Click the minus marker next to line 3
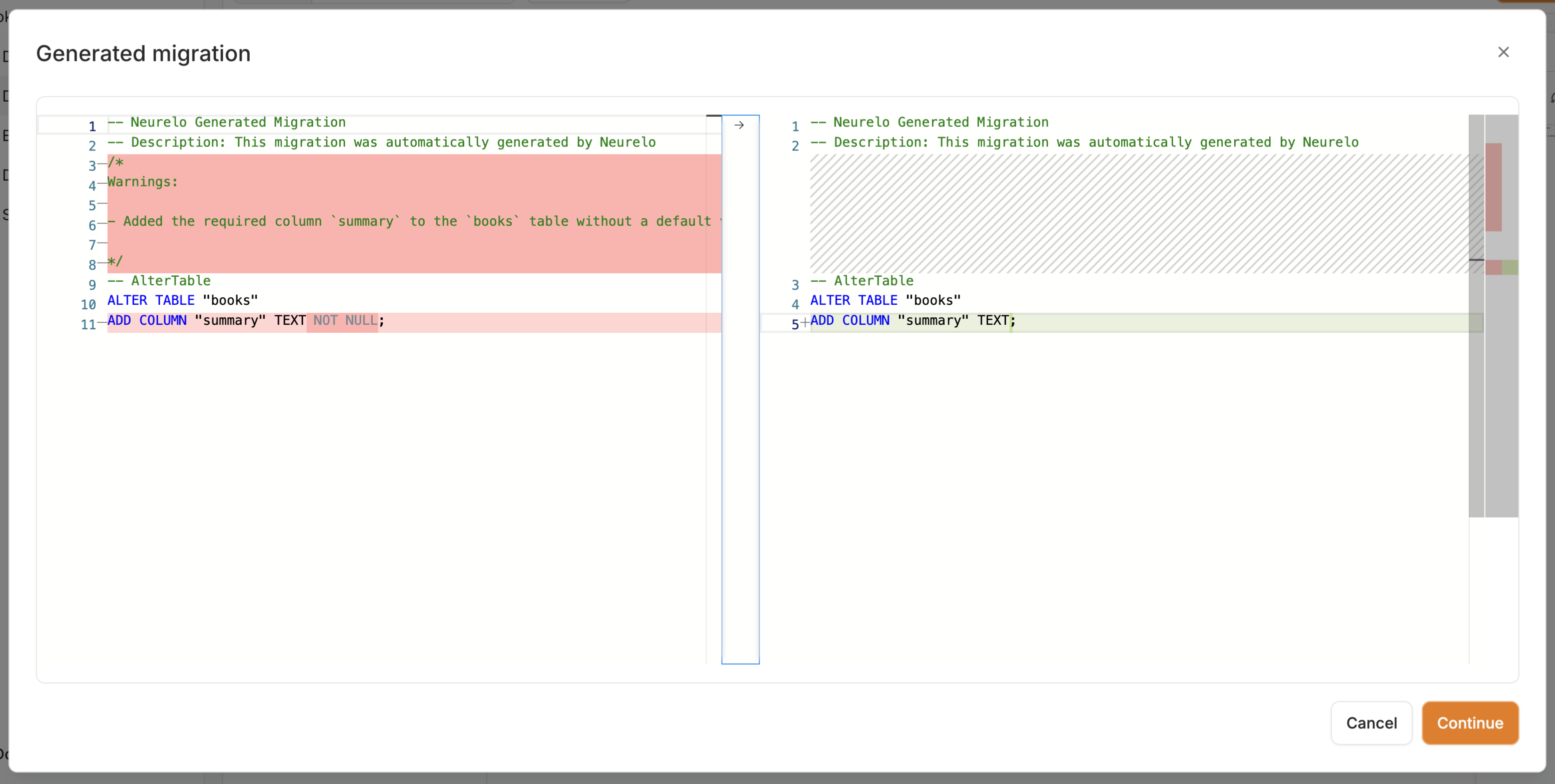The height and width of the screenshot is (784, 1555). 102,164
